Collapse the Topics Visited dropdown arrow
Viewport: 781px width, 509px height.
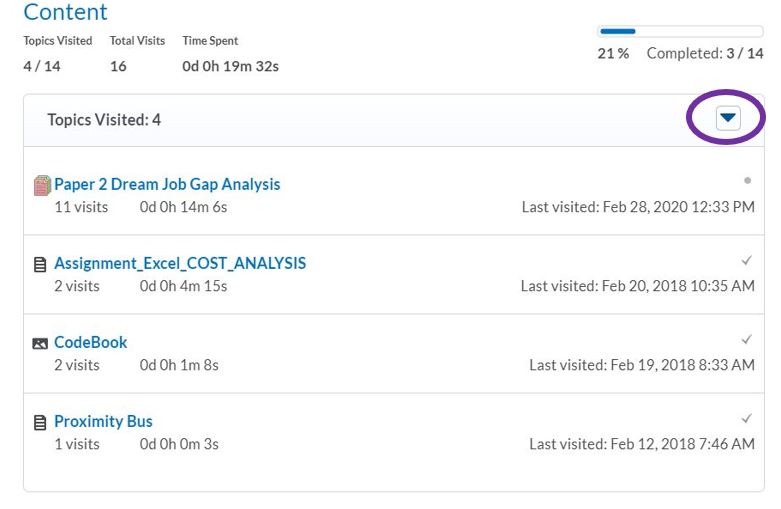(x=728, y=119)
